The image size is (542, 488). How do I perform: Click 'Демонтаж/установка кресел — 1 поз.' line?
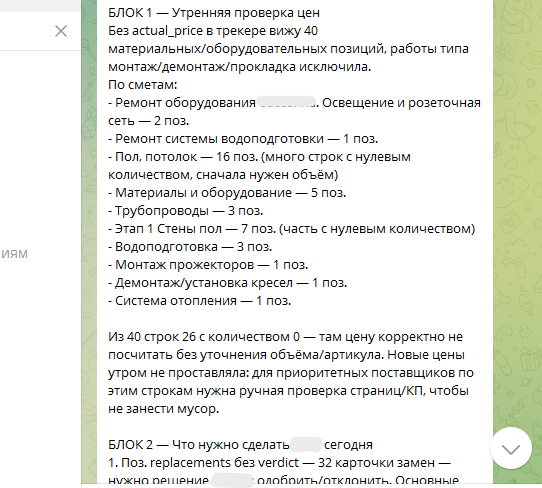pyautogui.click(x=227, y=283)
